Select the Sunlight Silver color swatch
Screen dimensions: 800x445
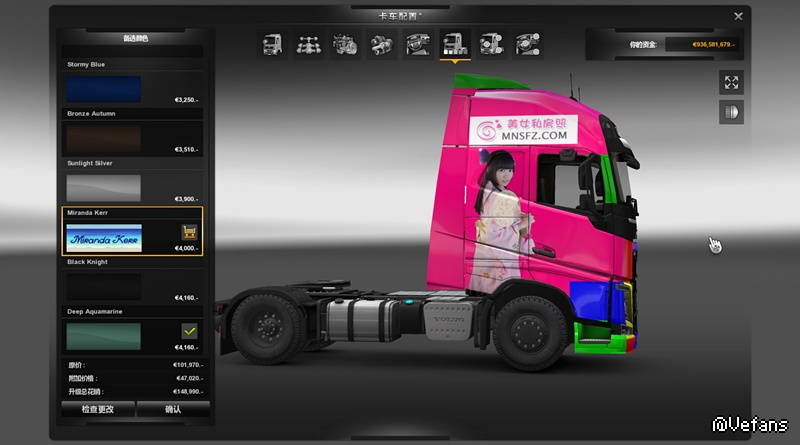[x=104, y=188]
